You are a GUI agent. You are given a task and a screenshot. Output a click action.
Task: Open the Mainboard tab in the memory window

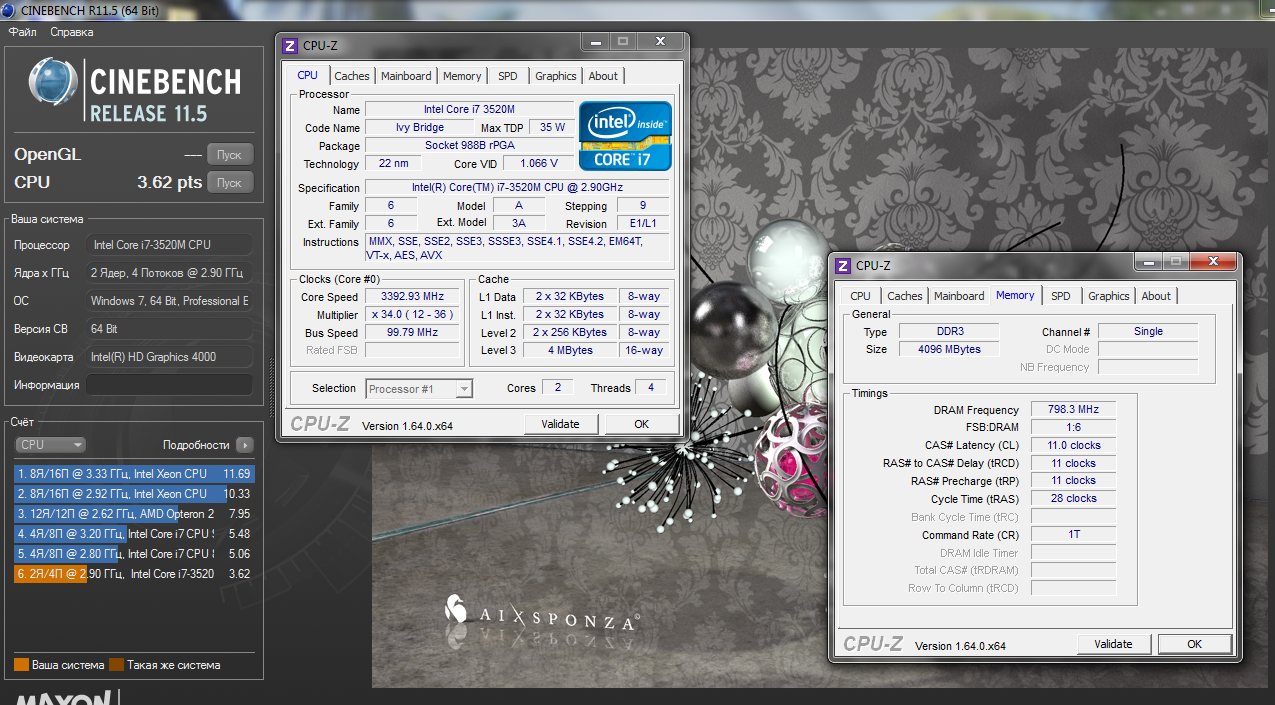point(959,296)
